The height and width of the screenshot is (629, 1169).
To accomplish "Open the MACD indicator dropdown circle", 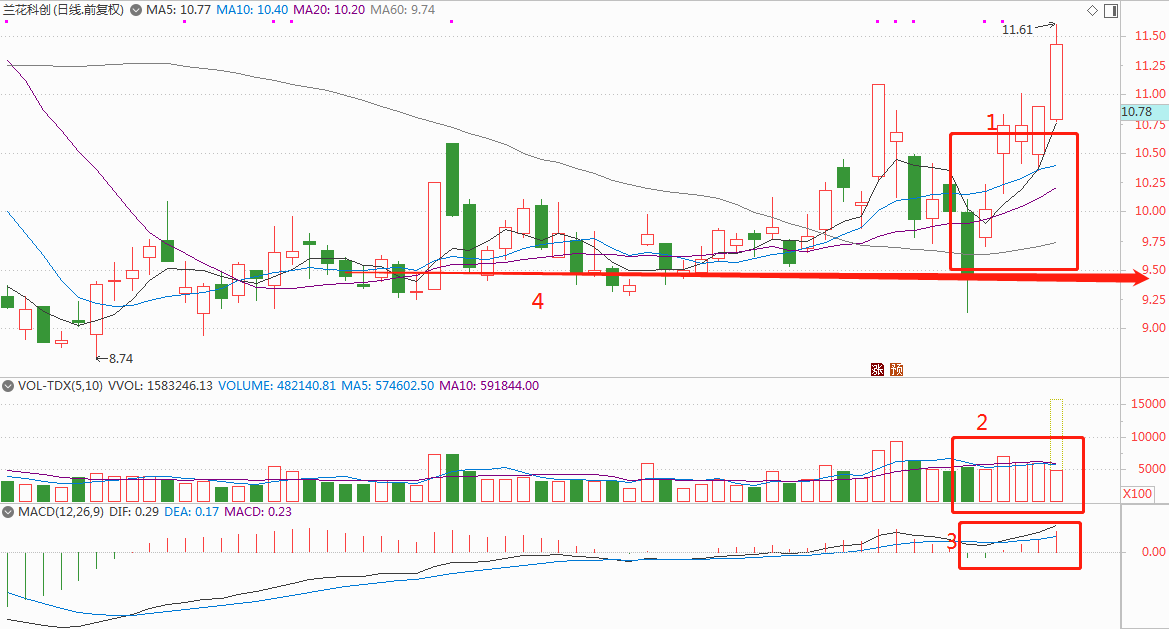I will click(8, 512).
